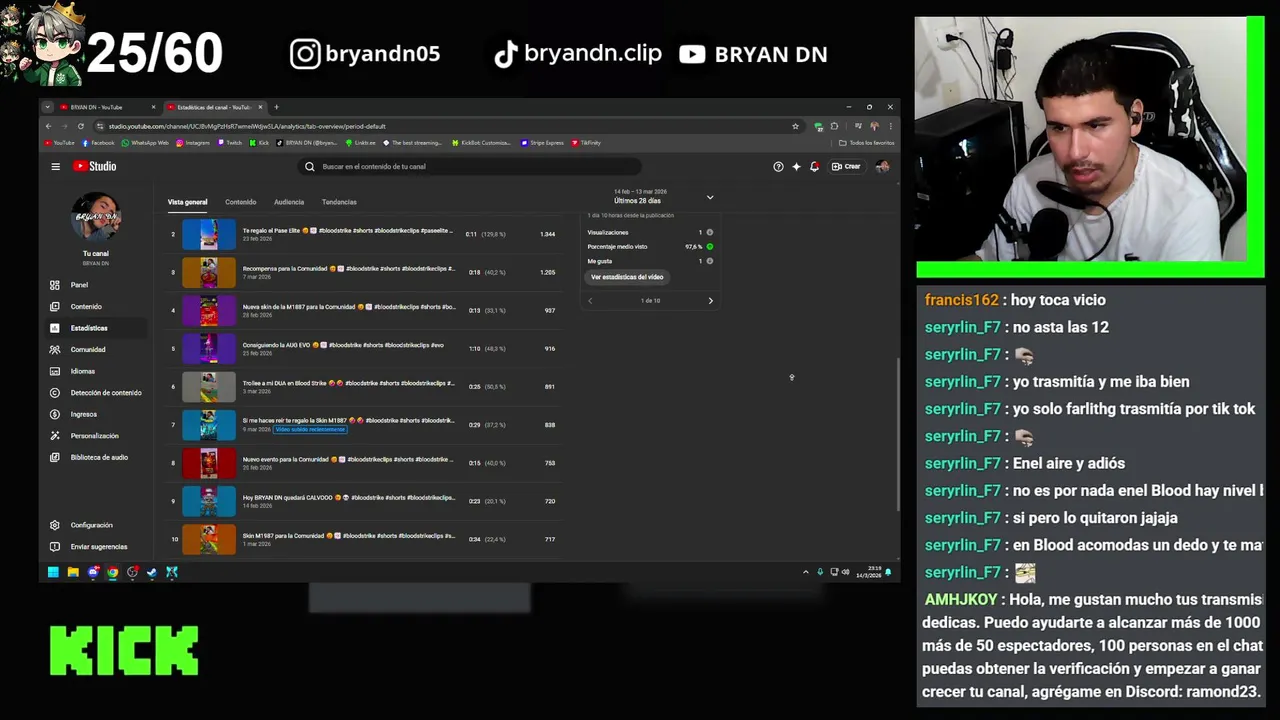Click Ver estadísticas del vídeo button
This screenshot has height=720, width=1280.
[x=627, y=277]
